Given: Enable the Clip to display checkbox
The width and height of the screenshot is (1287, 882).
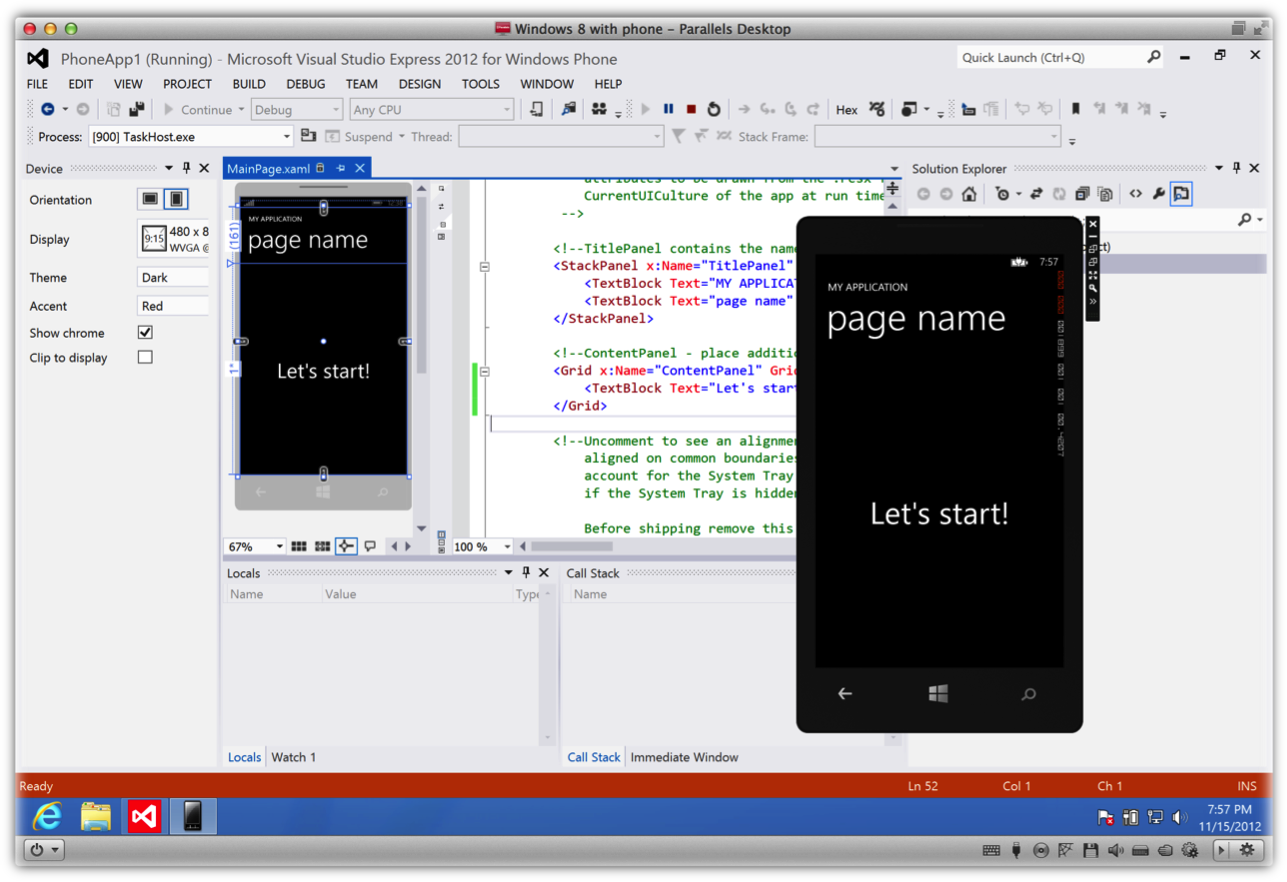Looking at the screenshot, I should coord(145,357).
